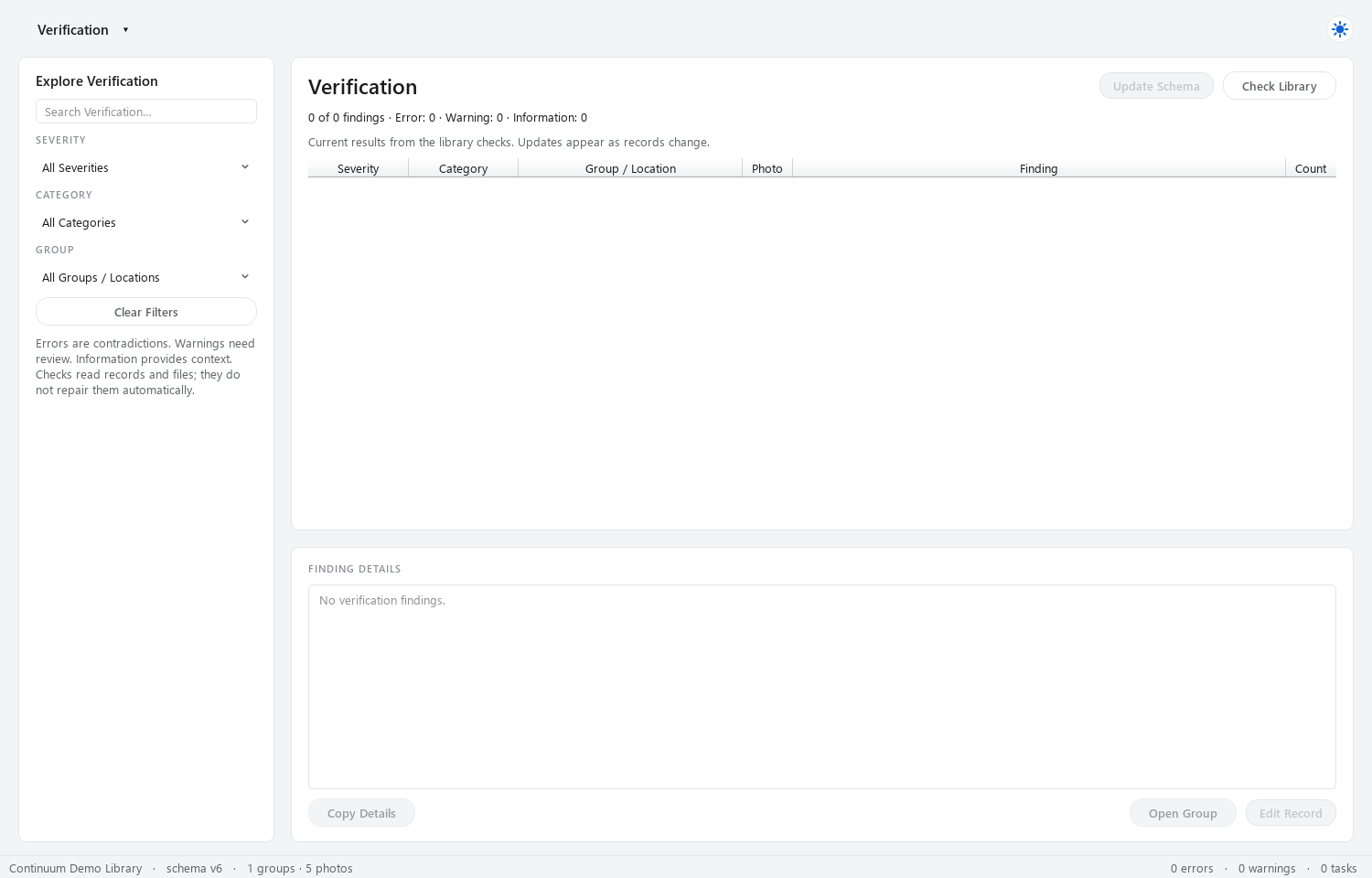The image size is (1372, 878).
Task: Sort by the Count column header
Action: coord(1311,168)
